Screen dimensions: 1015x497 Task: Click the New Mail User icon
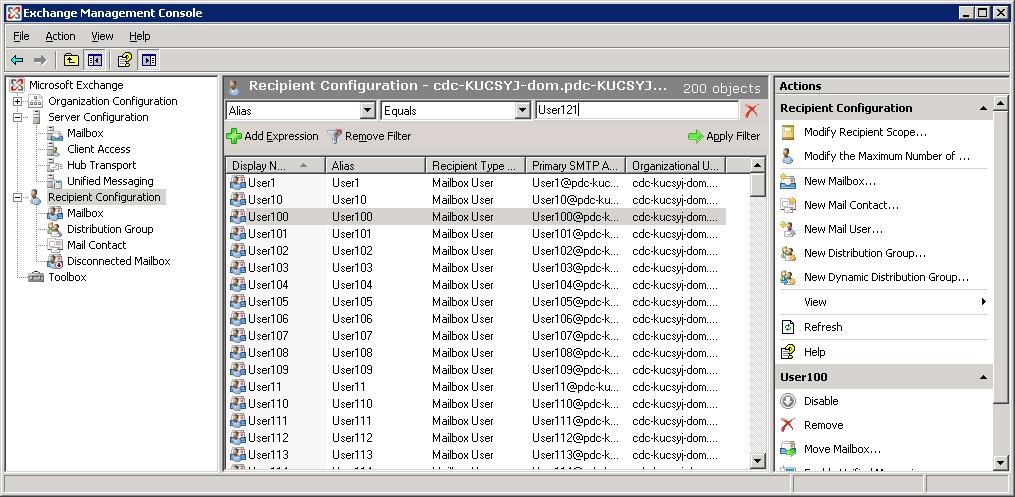click(x=788, y=229)
